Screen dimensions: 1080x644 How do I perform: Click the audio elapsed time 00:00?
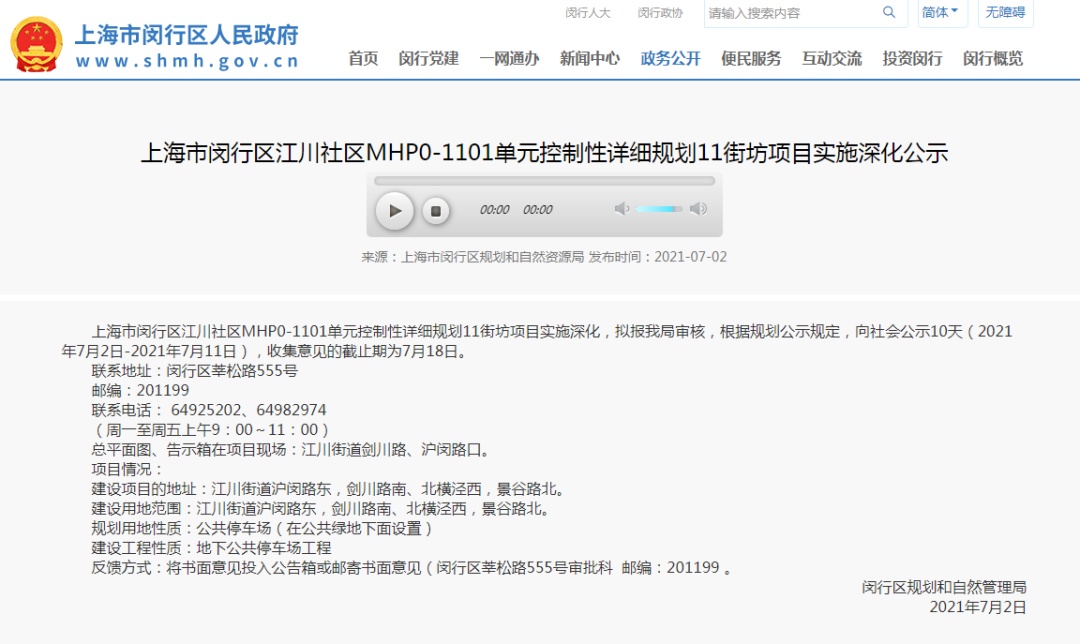495,210
